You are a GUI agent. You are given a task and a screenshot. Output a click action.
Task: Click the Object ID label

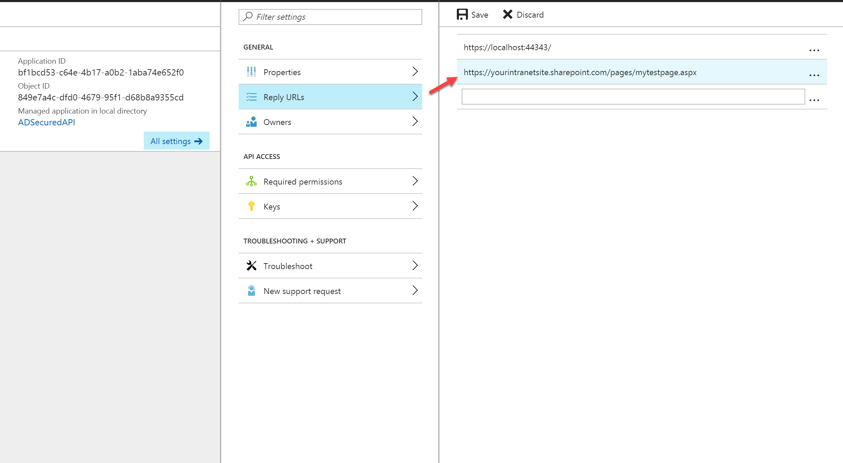(x=33, y=86)
